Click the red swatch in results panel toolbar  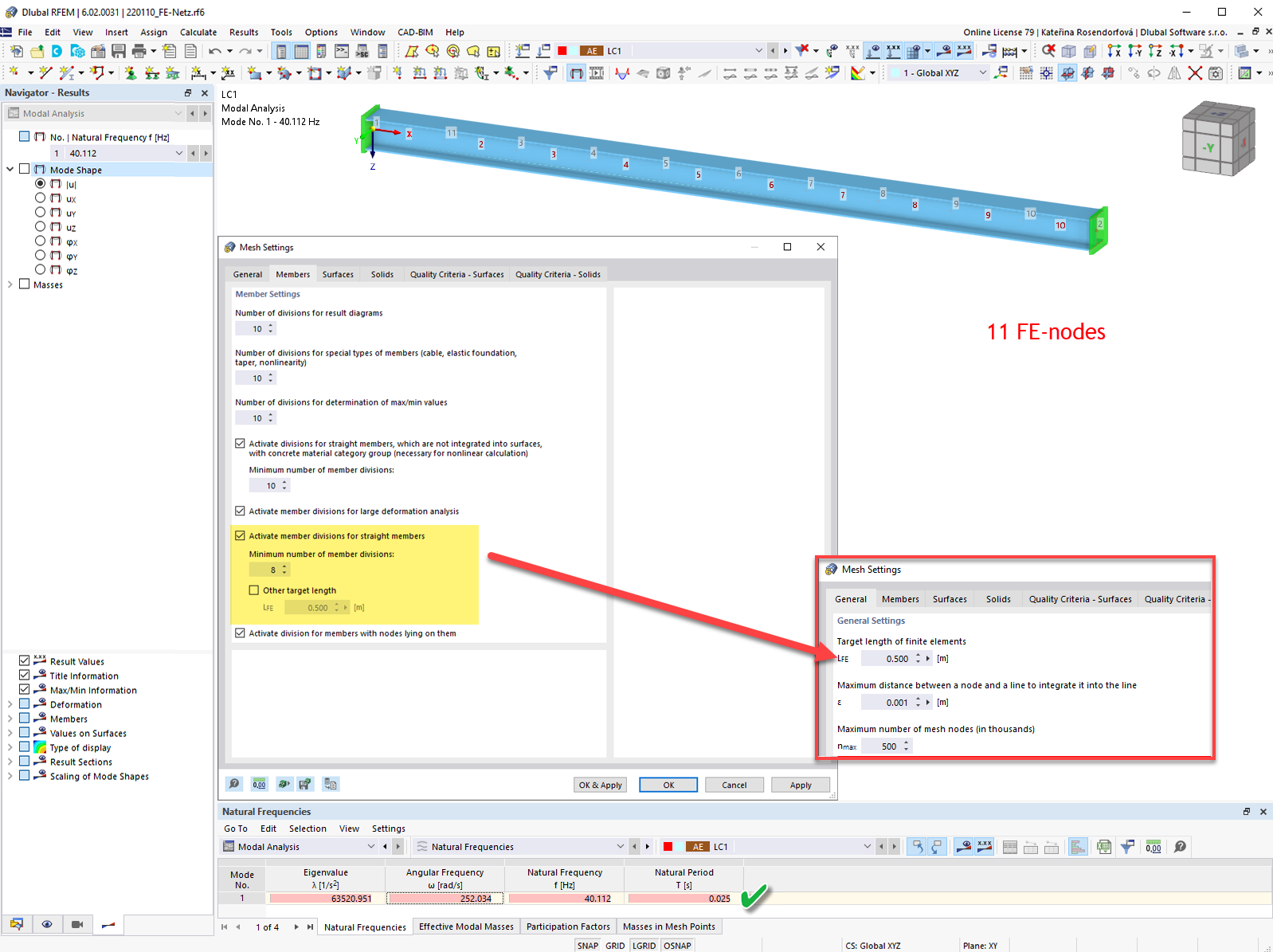pos(668,847)
